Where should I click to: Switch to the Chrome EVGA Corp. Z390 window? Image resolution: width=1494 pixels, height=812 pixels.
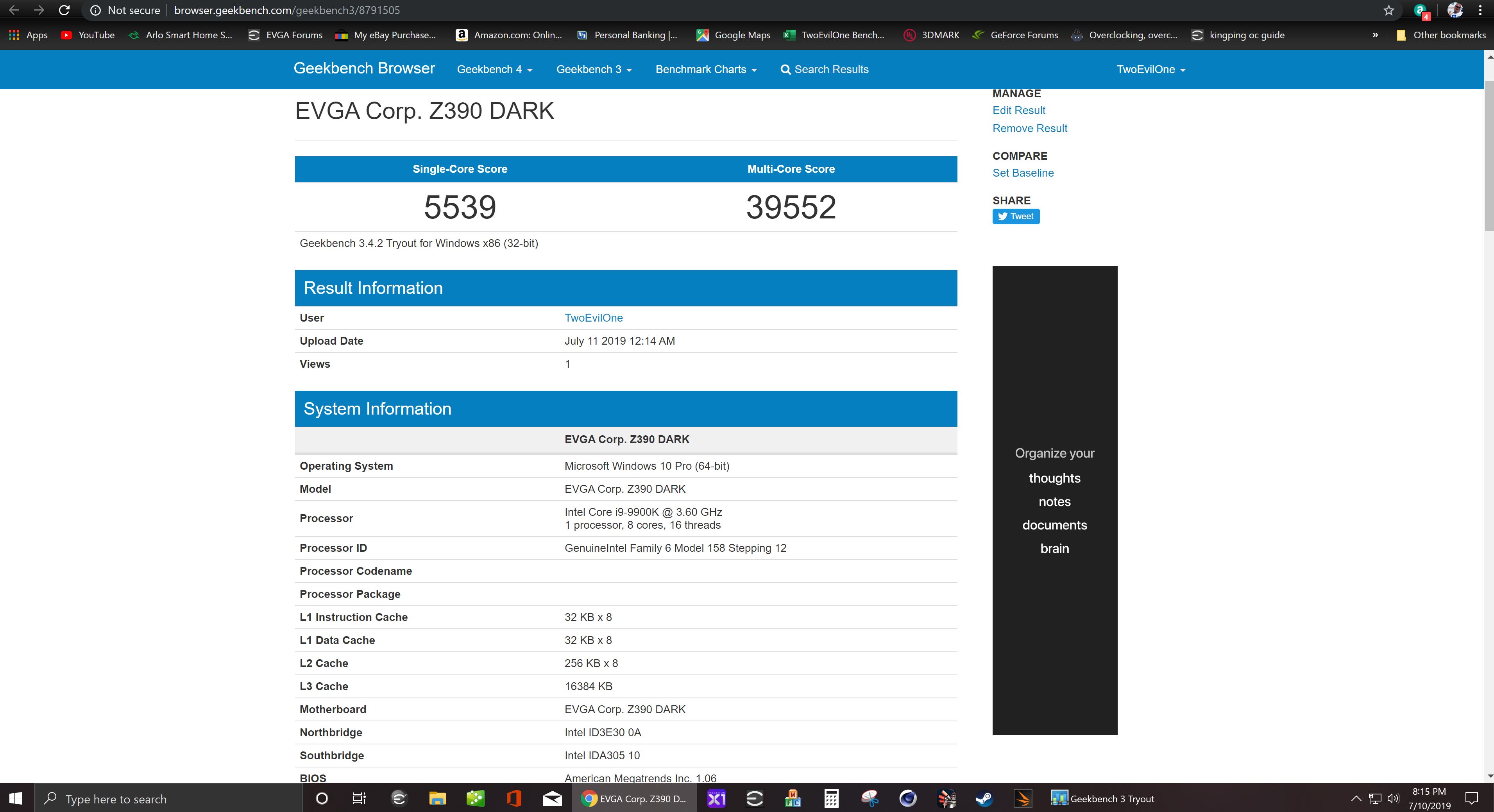tap(635, 799)
